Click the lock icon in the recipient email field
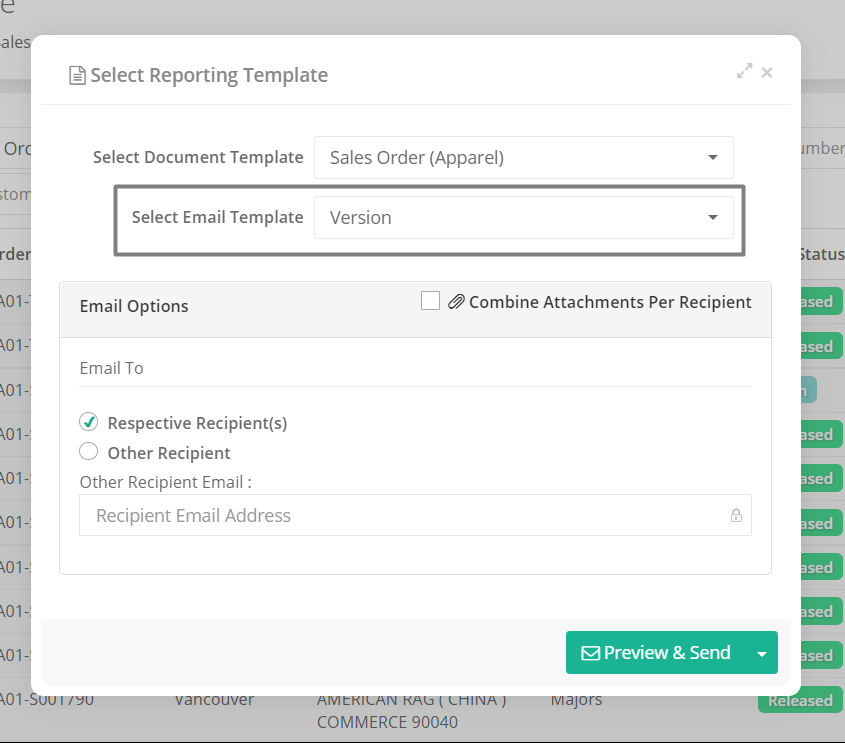845x743 pixels. [736, 516]
